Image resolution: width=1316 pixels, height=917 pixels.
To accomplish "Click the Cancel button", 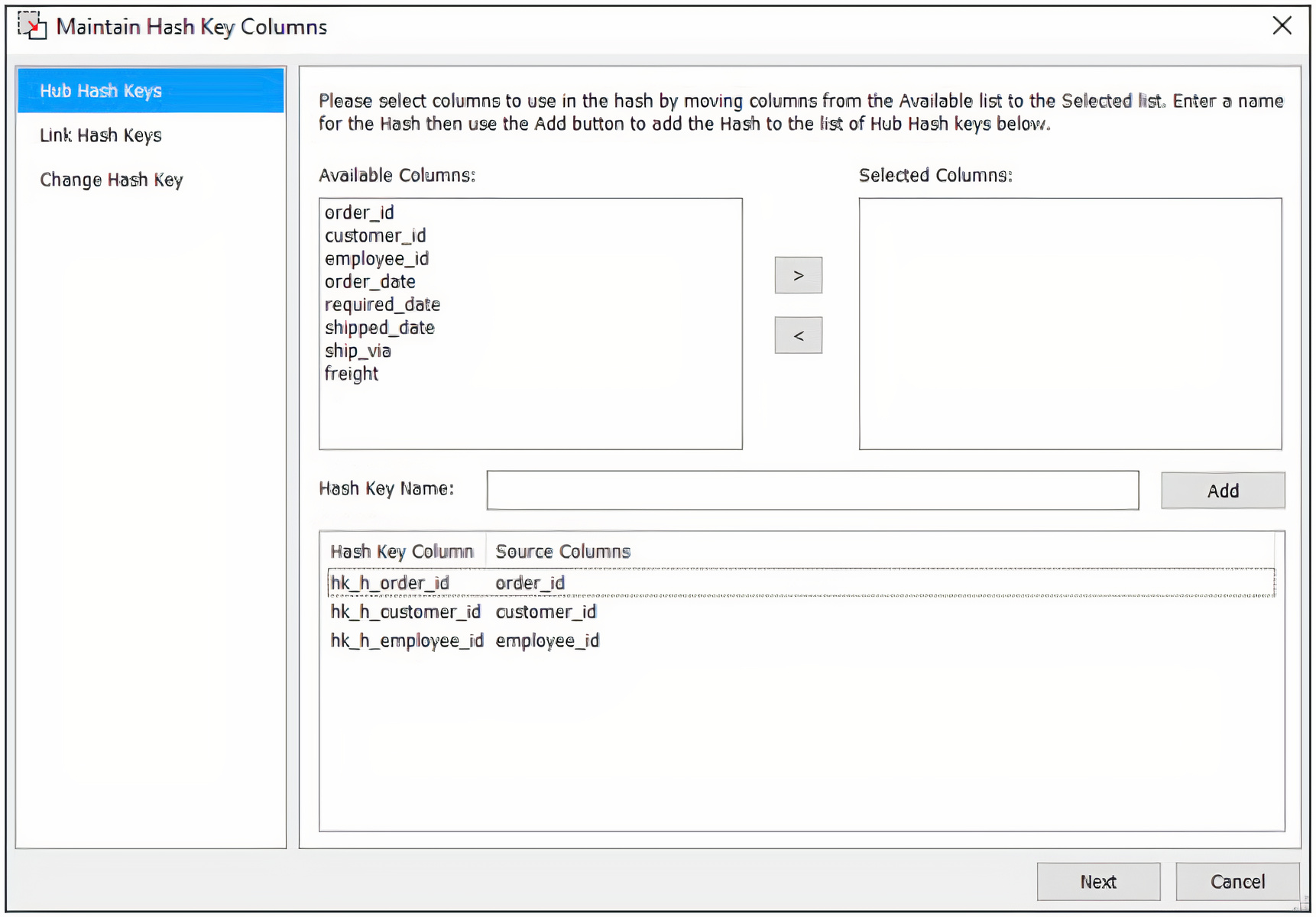I will tap(1237, 882).
